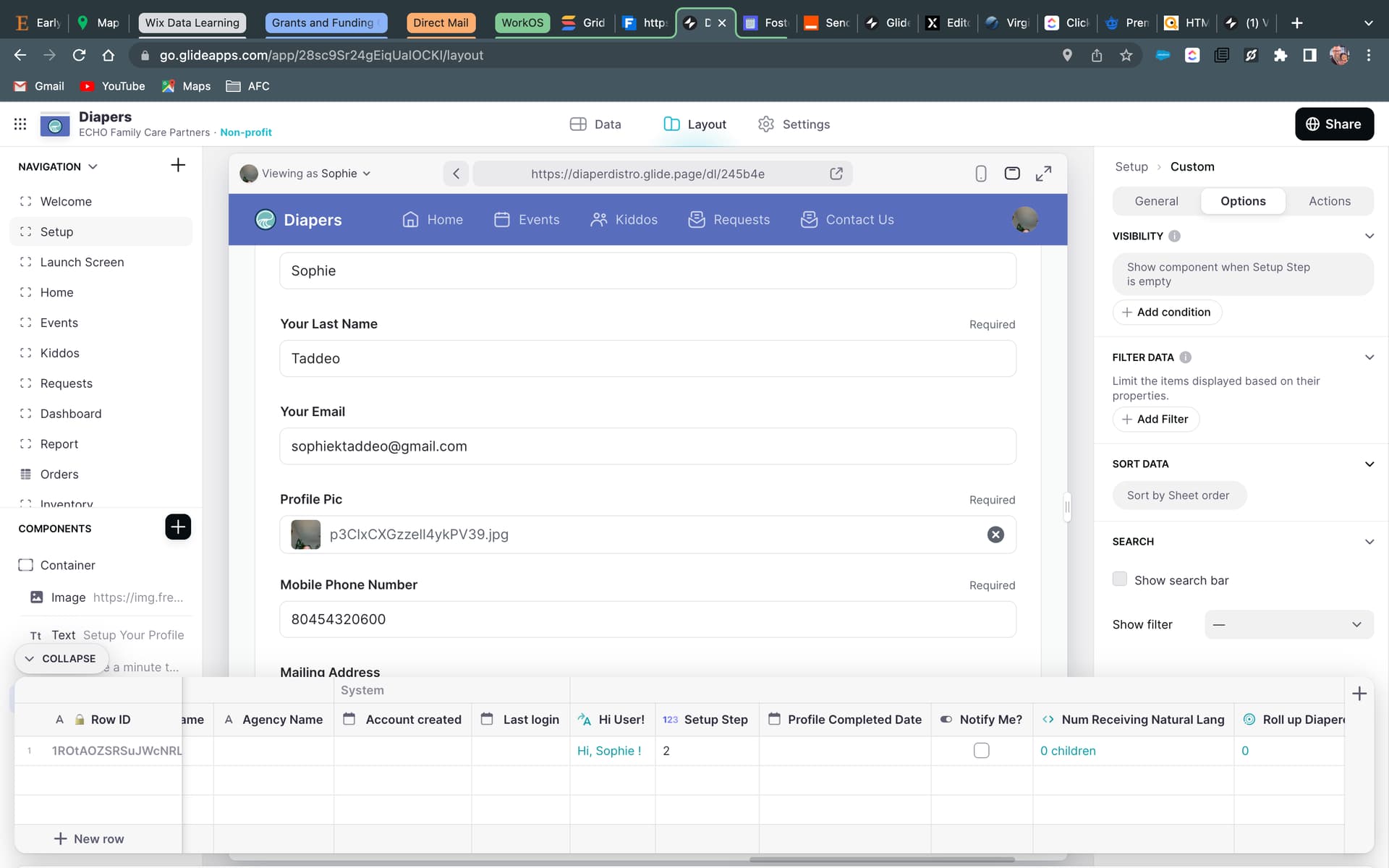Switch preview to phone device view
Screen dimensions: 1389x868
pyautogui.click(x=981, y=174)
